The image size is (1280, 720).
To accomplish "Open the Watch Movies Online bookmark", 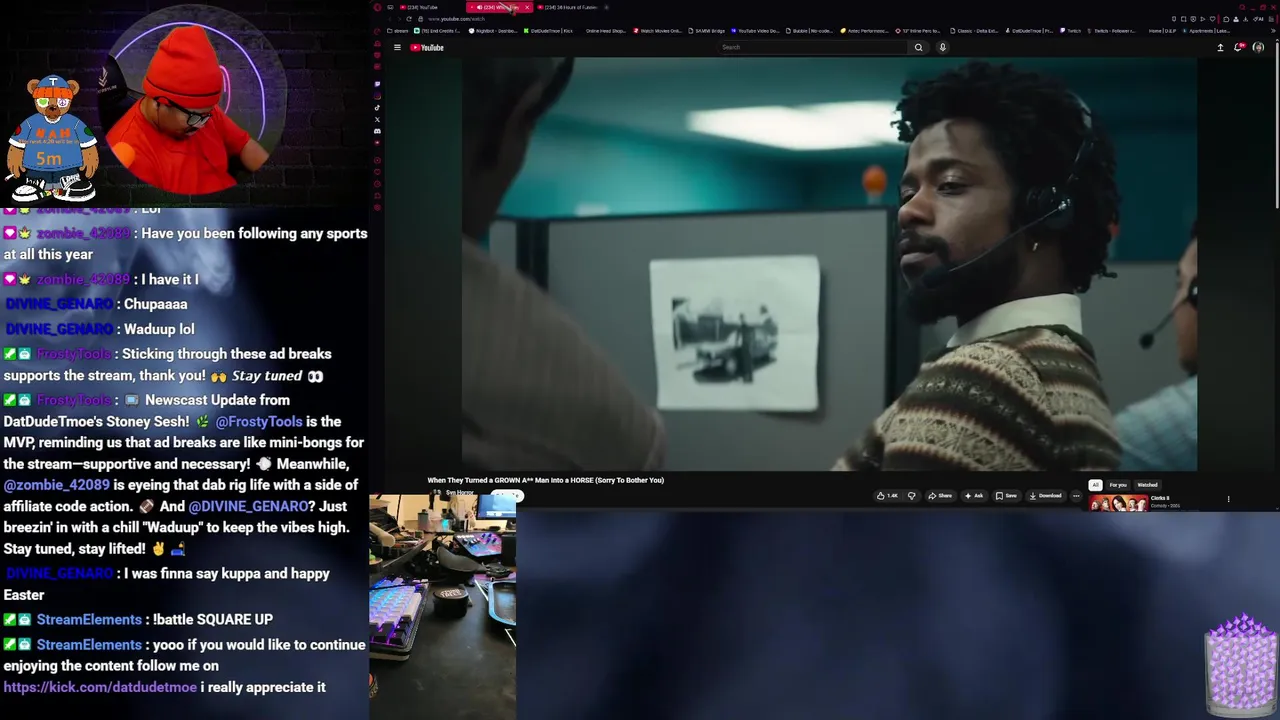I will [657, 31].
